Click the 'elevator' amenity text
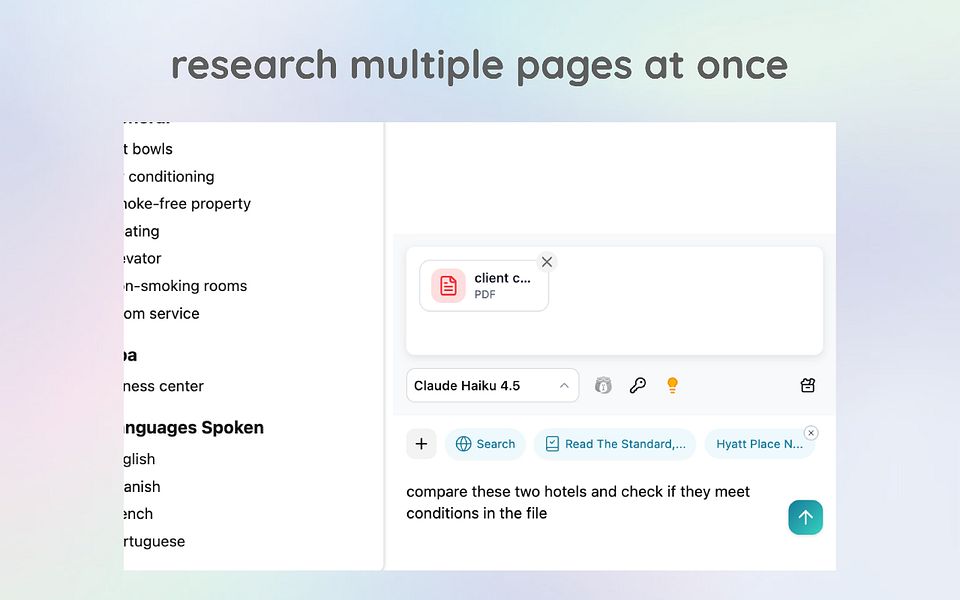960x600 pixels. coord(143,258)
